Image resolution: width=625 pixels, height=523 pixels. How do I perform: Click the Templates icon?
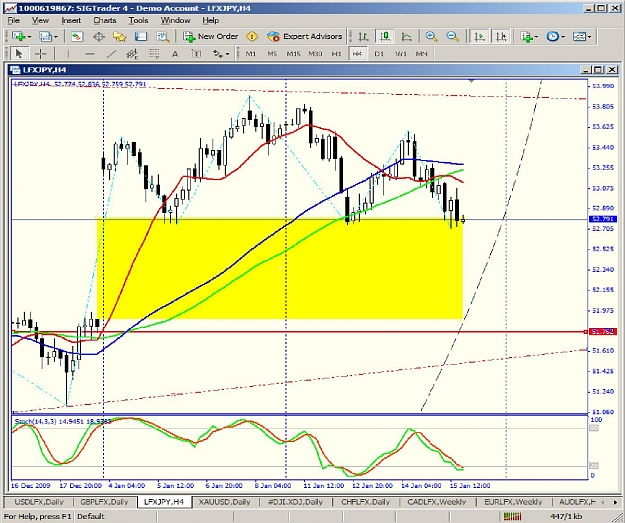pyautogui.click(x=579, y=37)
